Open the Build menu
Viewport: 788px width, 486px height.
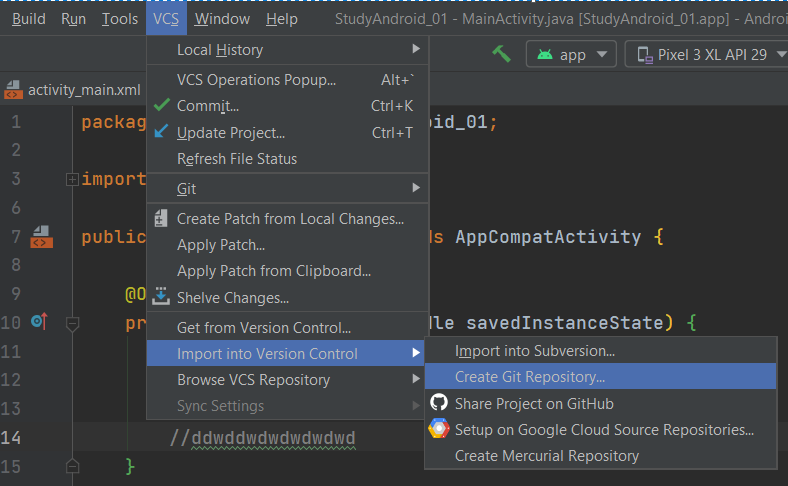[29, 19]
